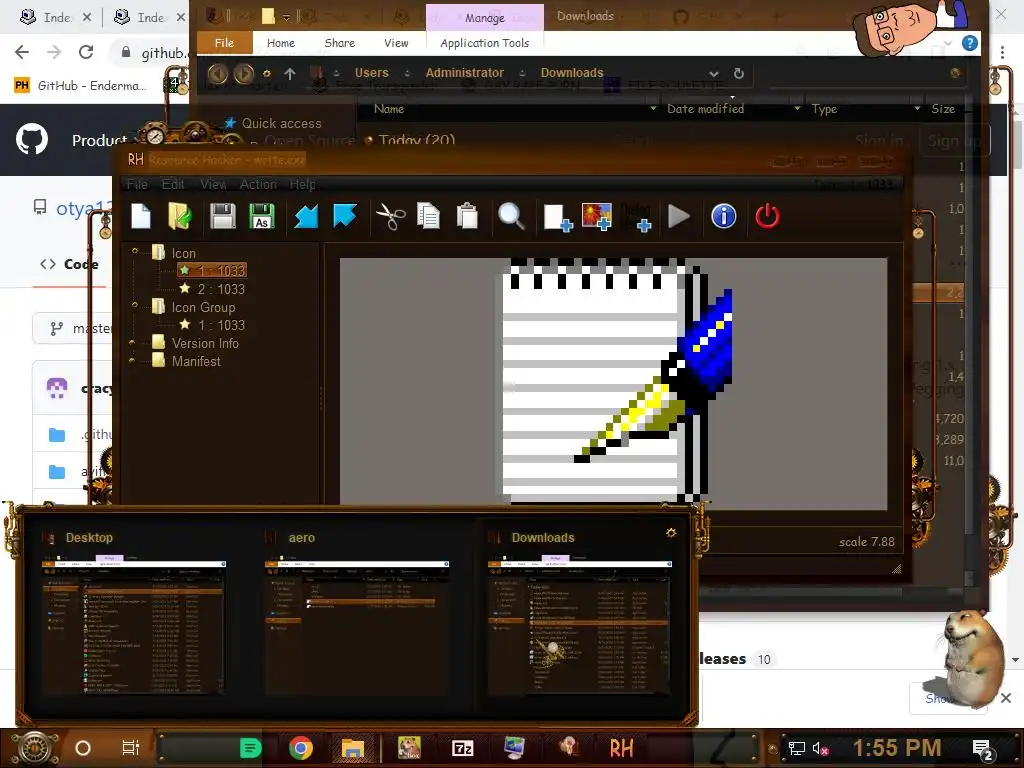Viewport: 1024px width, 768px height.
Task: Cut using the scissors icon
Action: click(x=391, y=216)
